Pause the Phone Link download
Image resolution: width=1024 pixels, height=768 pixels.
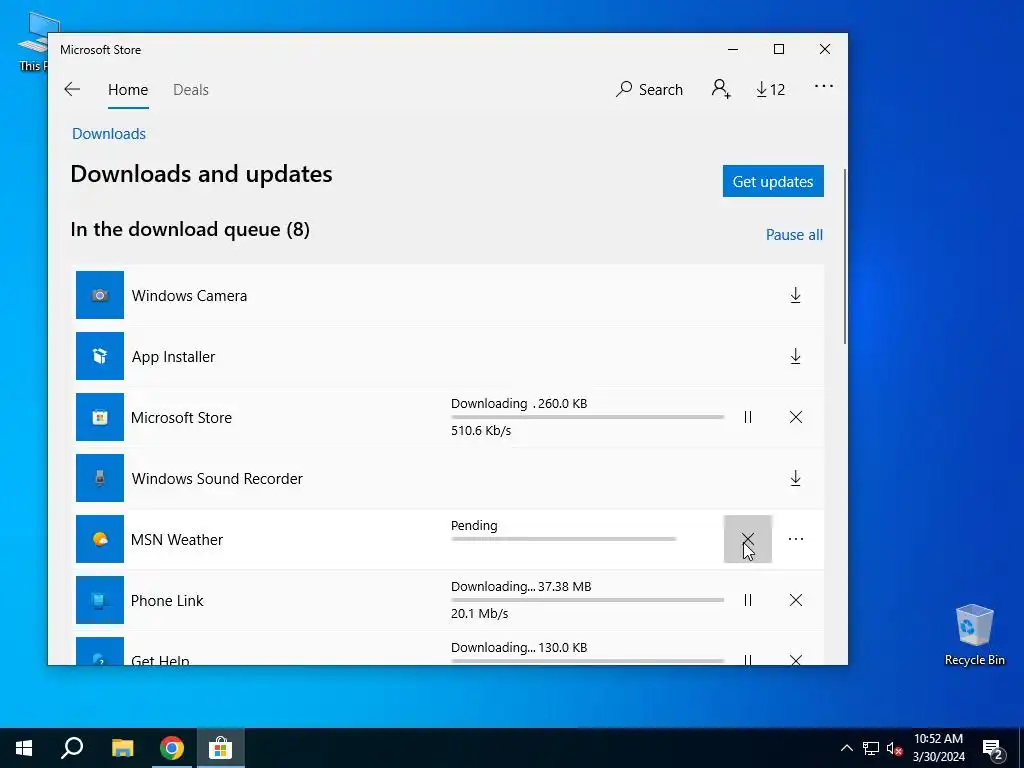click(748, 600)
